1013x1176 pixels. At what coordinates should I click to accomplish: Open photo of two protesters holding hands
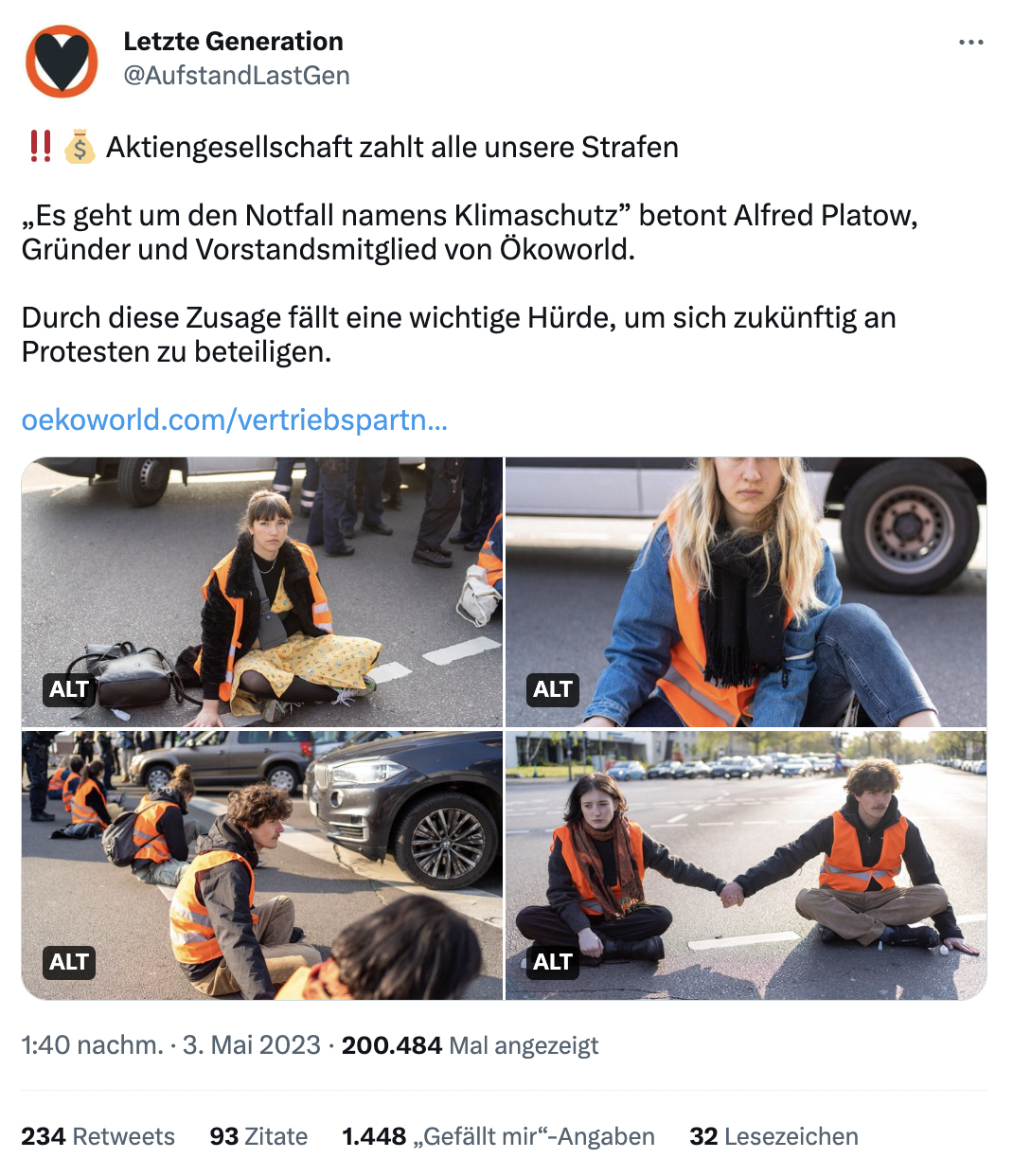[x=746, y=864]
